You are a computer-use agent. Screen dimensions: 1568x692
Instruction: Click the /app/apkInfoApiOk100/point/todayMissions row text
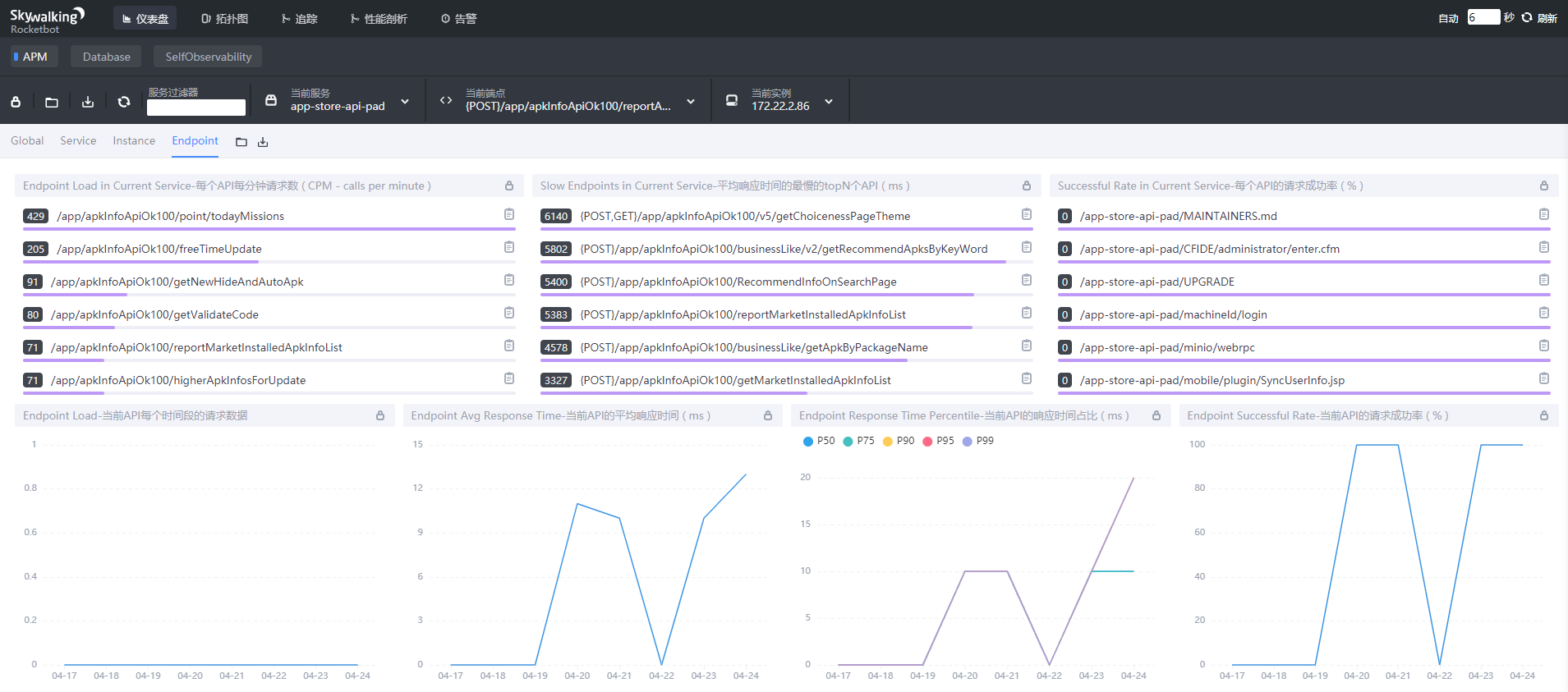pyautogui.click(x=170, y=216)
